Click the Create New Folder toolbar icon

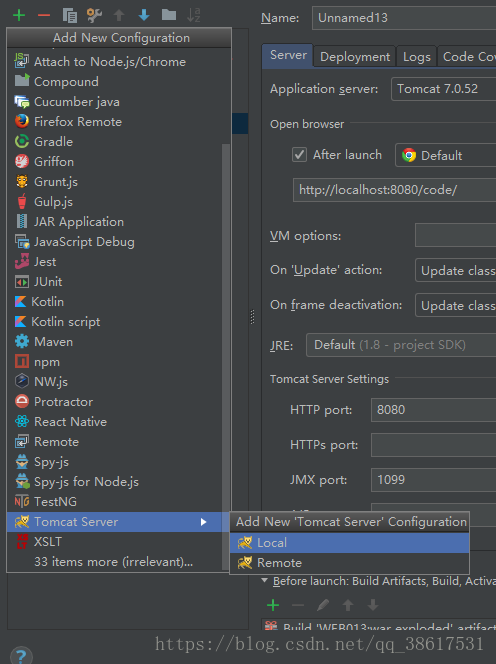[169, 15]
